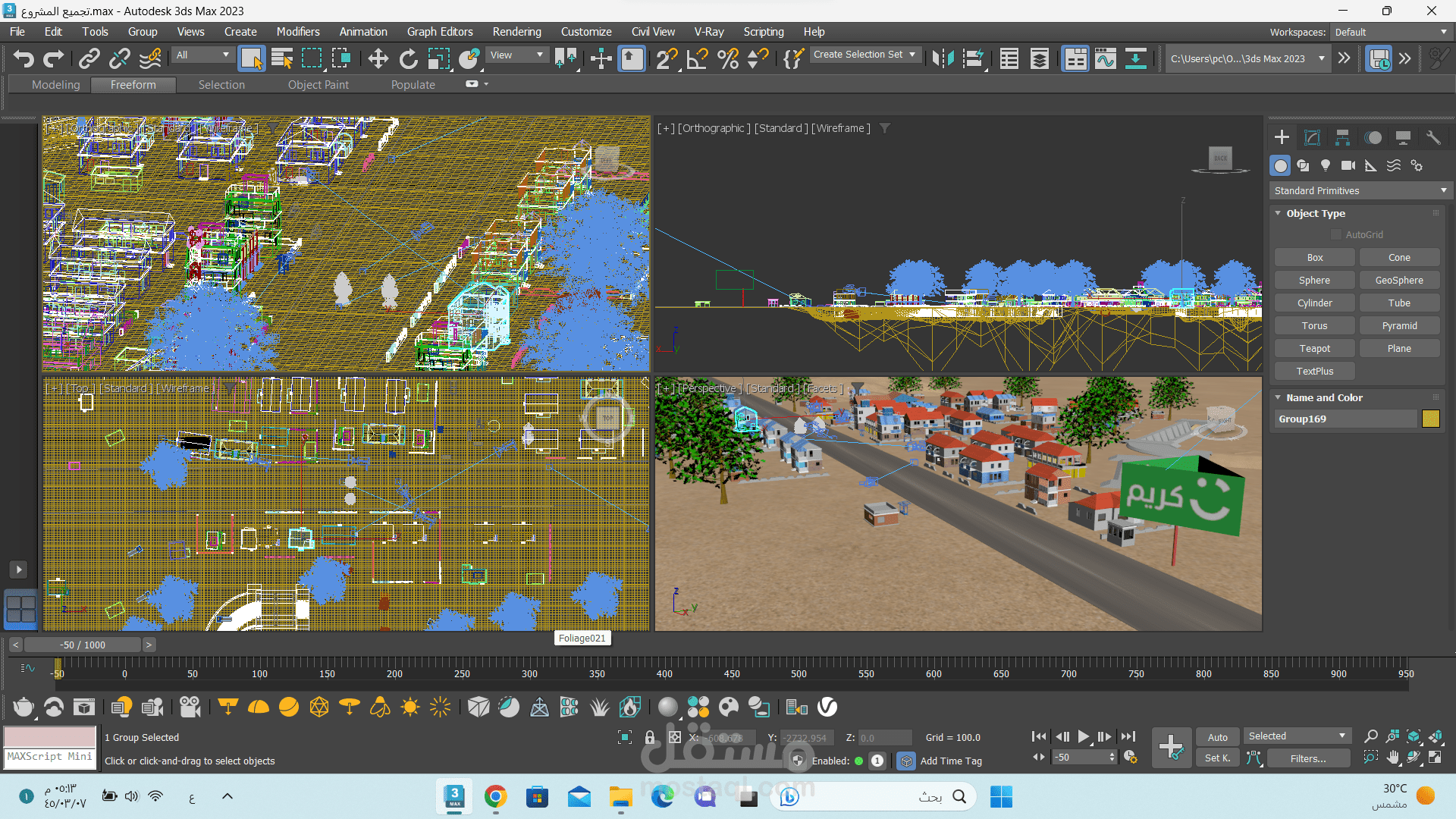Pick the Select and Scale tool
This screenshot has width=1456, height=819.
coord(438,58)
